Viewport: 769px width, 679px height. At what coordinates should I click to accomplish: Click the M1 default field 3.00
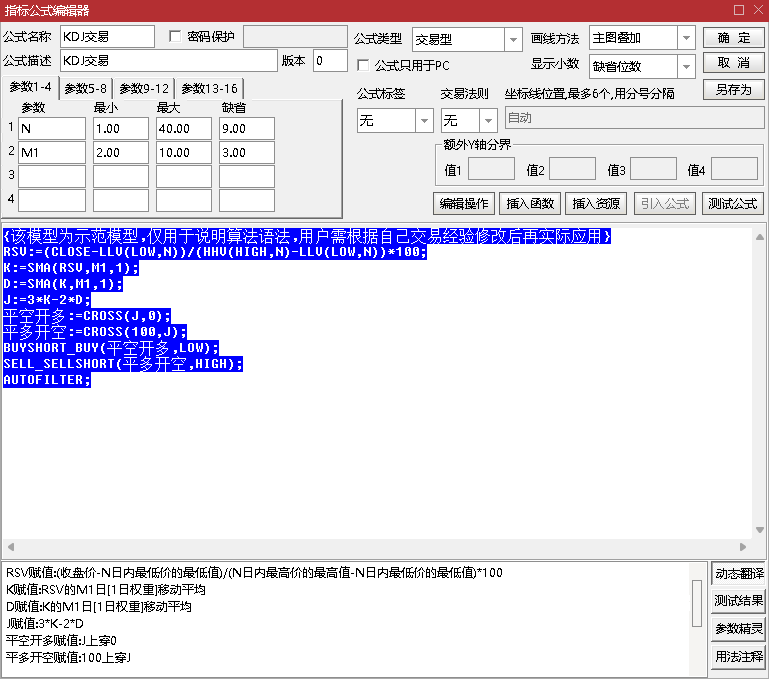[247, 153]
